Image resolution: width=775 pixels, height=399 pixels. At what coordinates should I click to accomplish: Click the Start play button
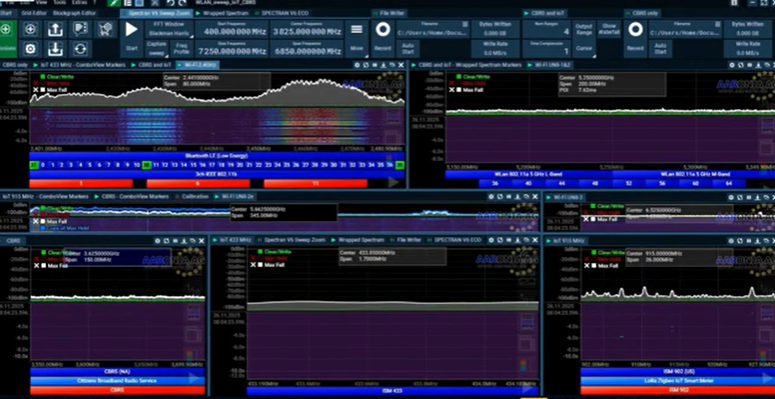(x=131, y=39)
